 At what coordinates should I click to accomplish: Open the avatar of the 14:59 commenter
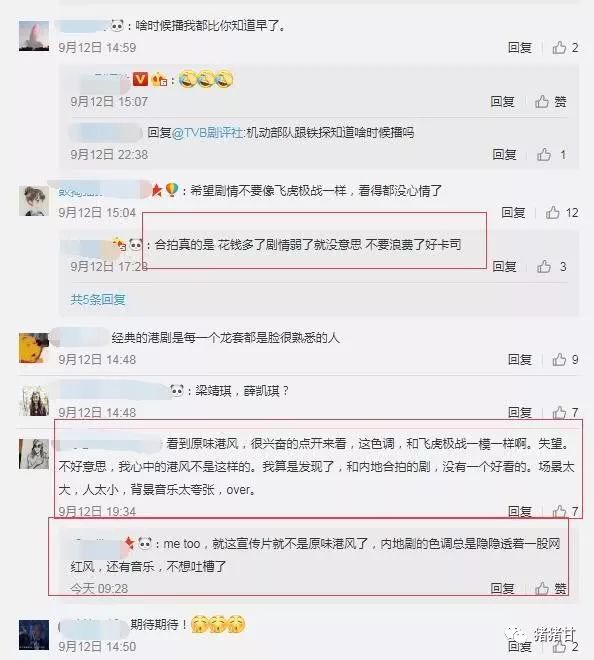(x=34, y=36)
